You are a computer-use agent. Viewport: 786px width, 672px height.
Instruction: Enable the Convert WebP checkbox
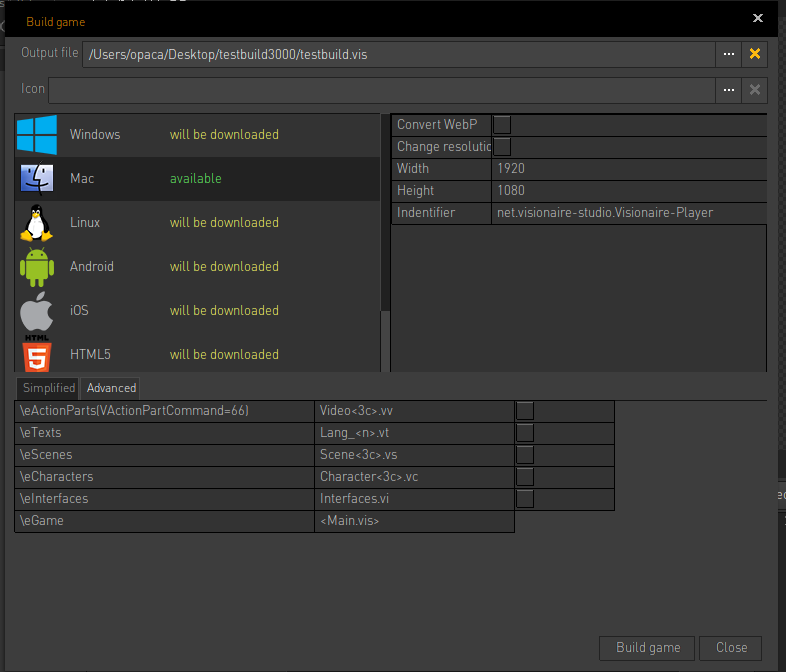[x=502, y=125]
